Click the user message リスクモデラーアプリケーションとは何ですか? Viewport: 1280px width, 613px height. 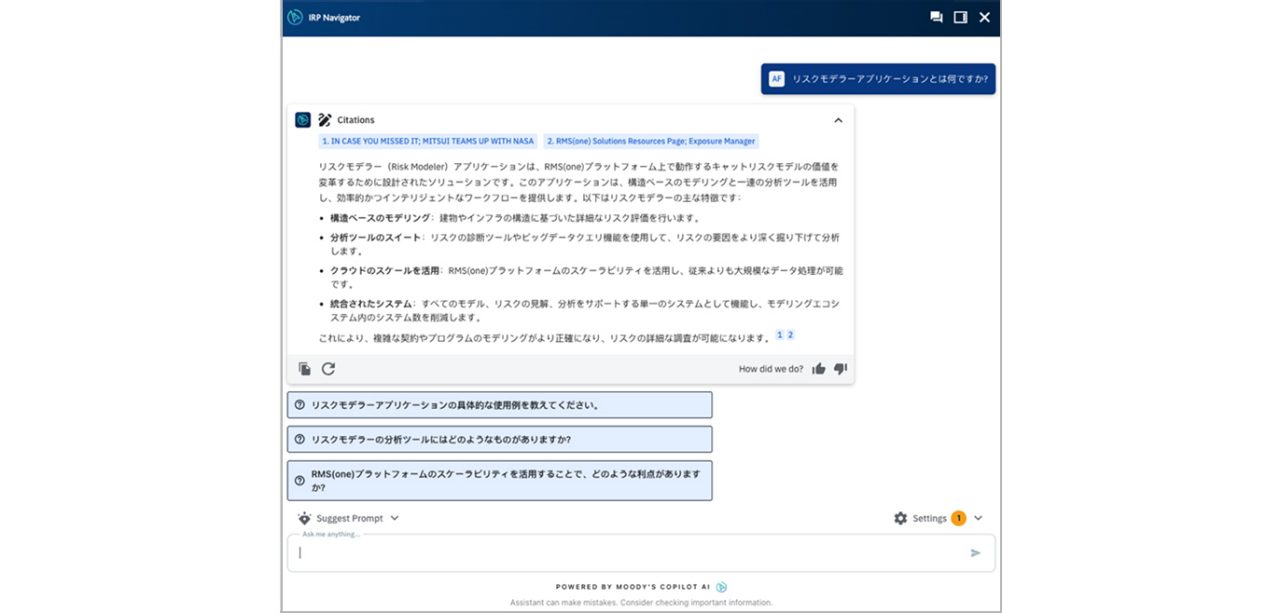coord(890,79)
